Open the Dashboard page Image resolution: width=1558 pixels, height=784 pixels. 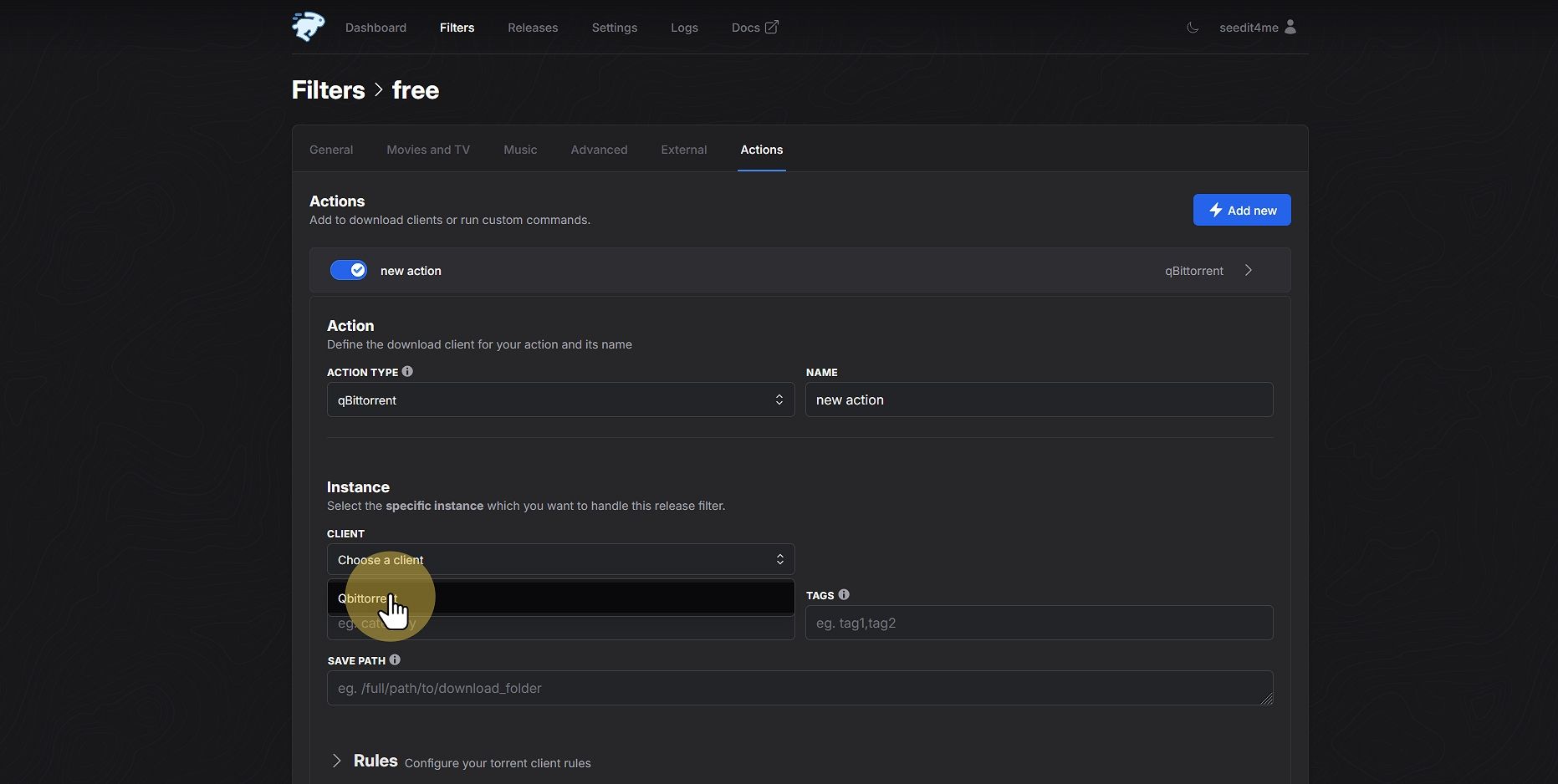[x=375, y=28]
